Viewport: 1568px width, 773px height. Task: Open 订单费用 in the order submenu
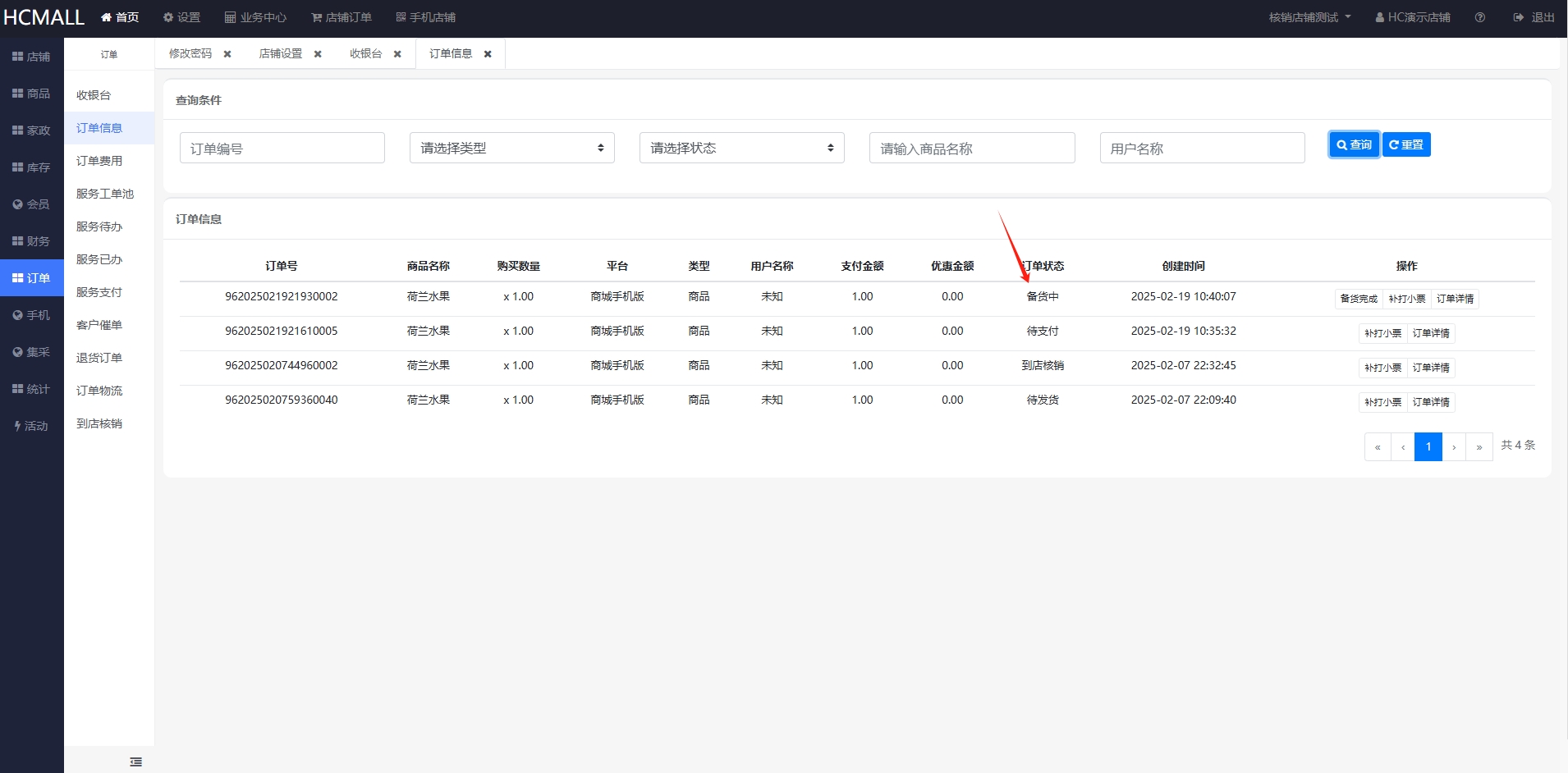(109, 161)
